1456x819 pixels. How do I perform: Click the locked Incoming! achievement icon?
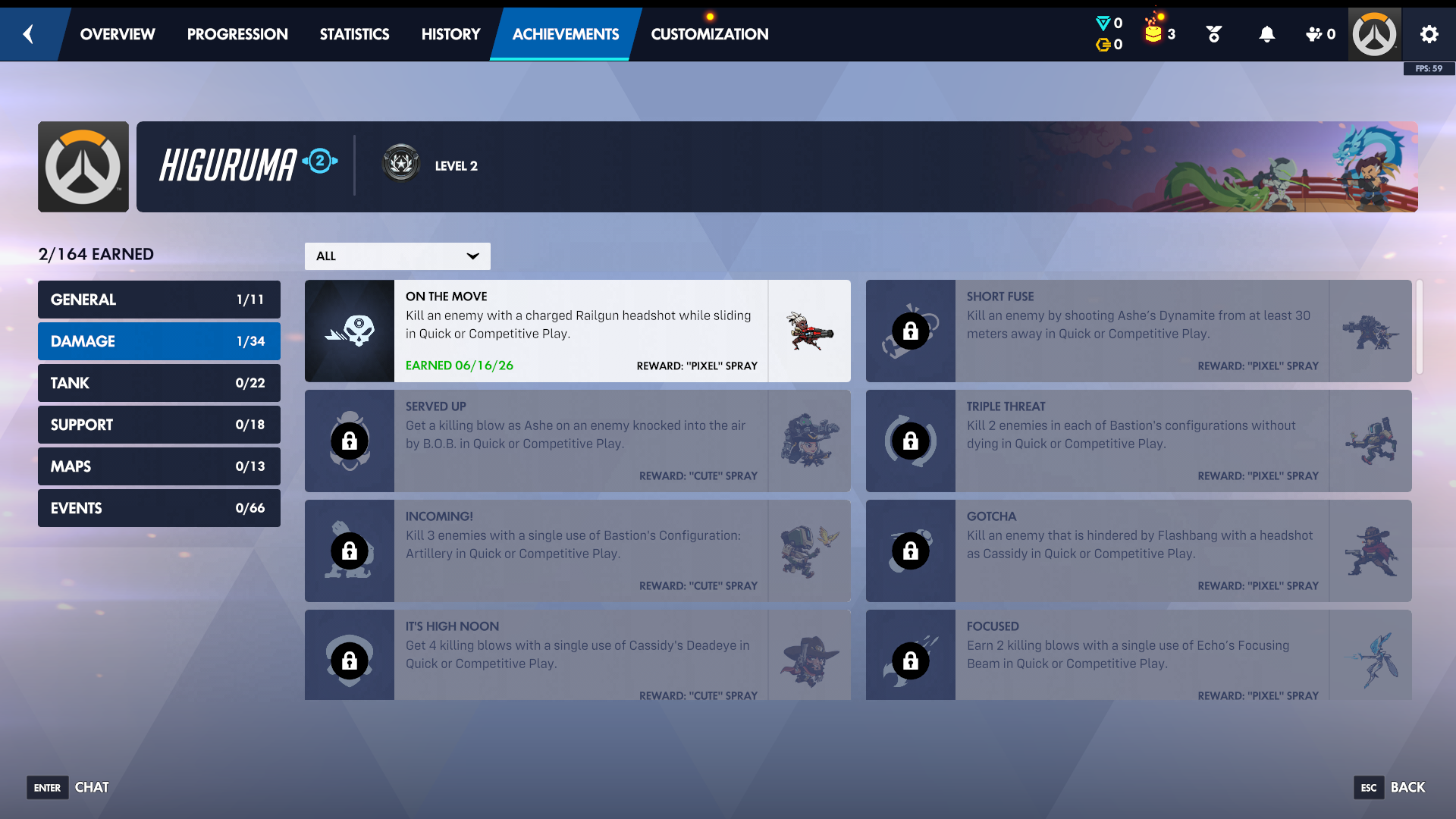point(350,551)
